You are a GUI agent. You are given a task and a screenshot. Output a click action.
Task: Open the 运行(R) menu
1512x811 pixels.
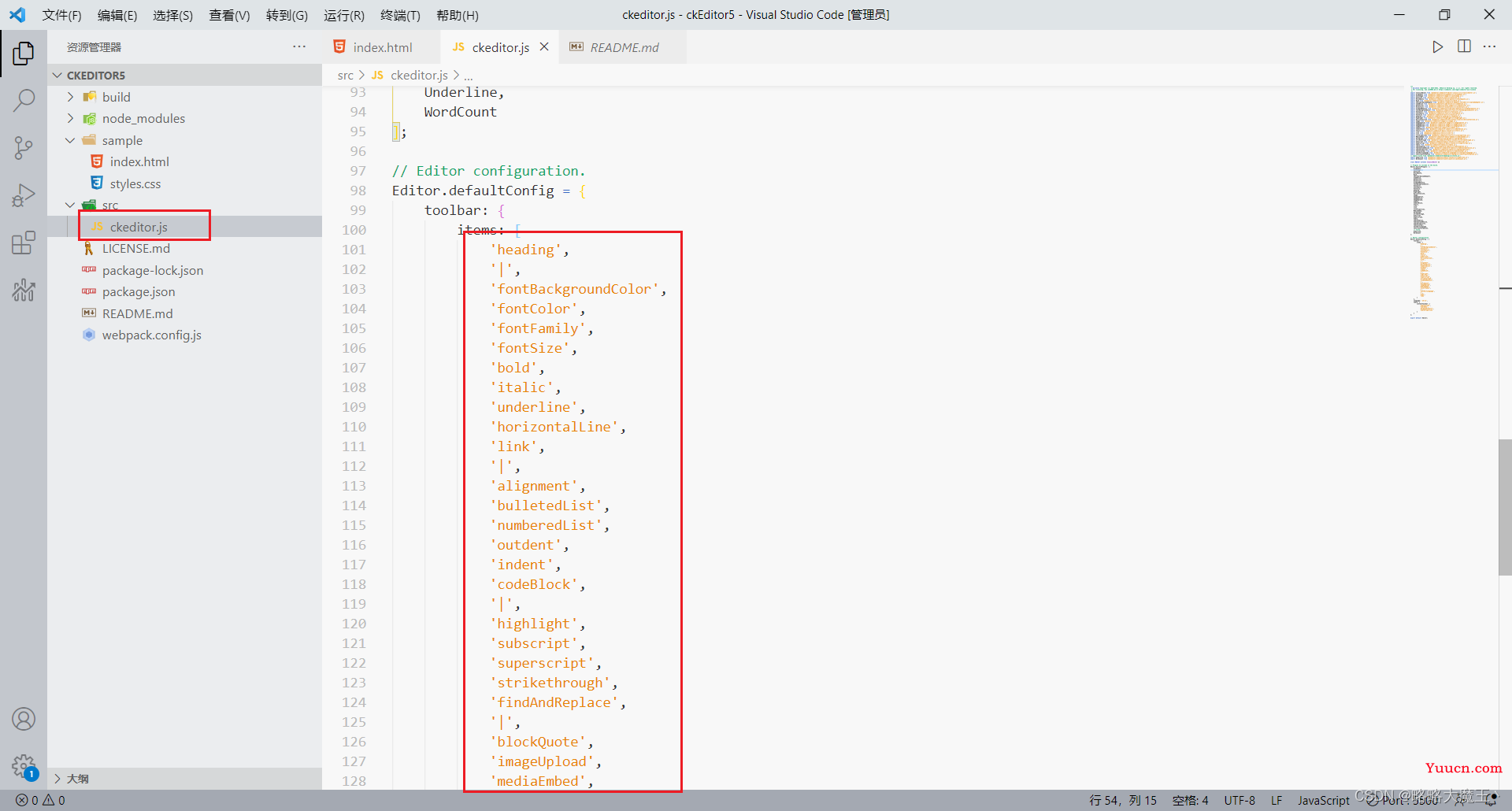pyautogui.click(x=344, y=15)
